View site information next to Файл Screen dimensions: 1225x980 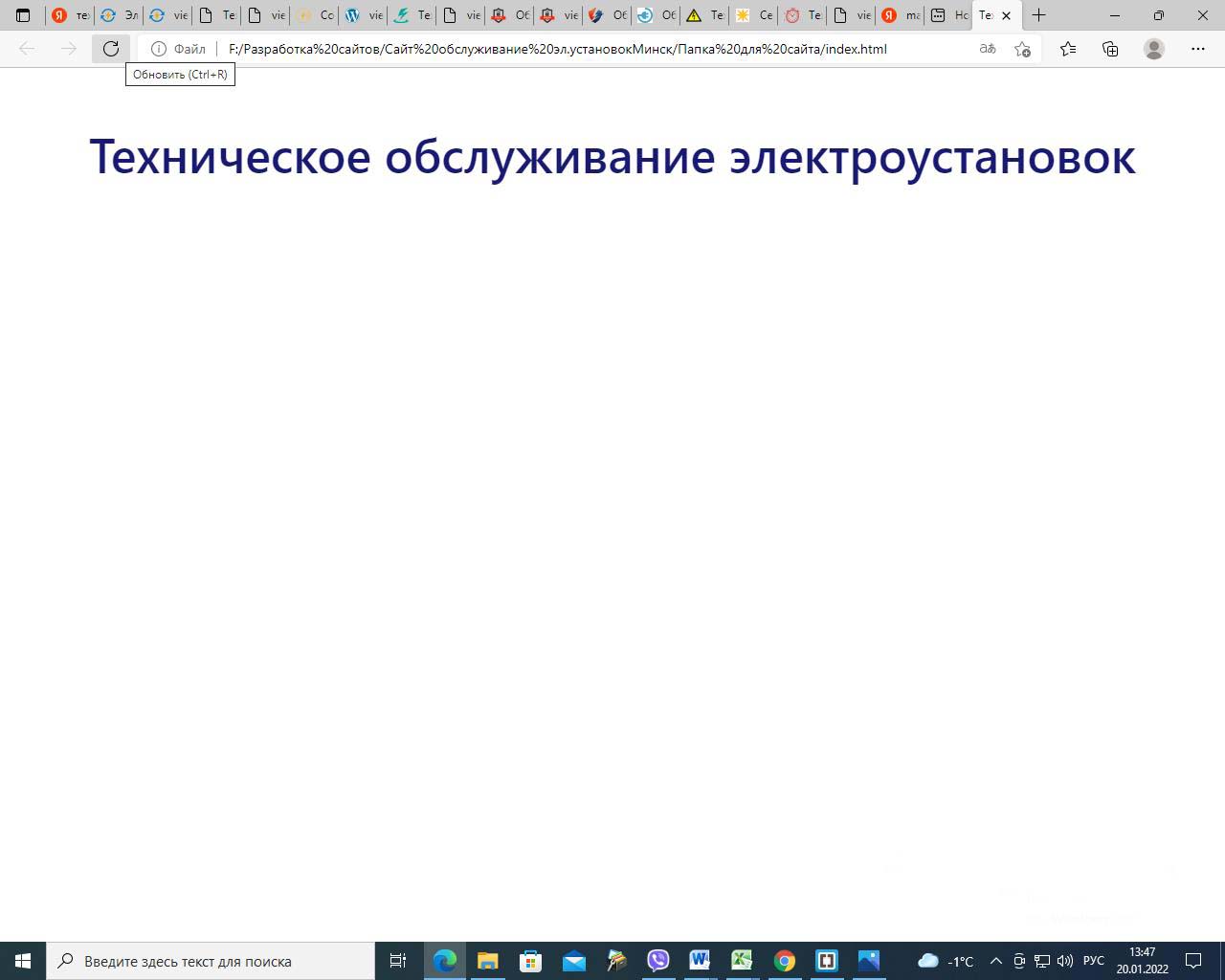click(159, 49)
